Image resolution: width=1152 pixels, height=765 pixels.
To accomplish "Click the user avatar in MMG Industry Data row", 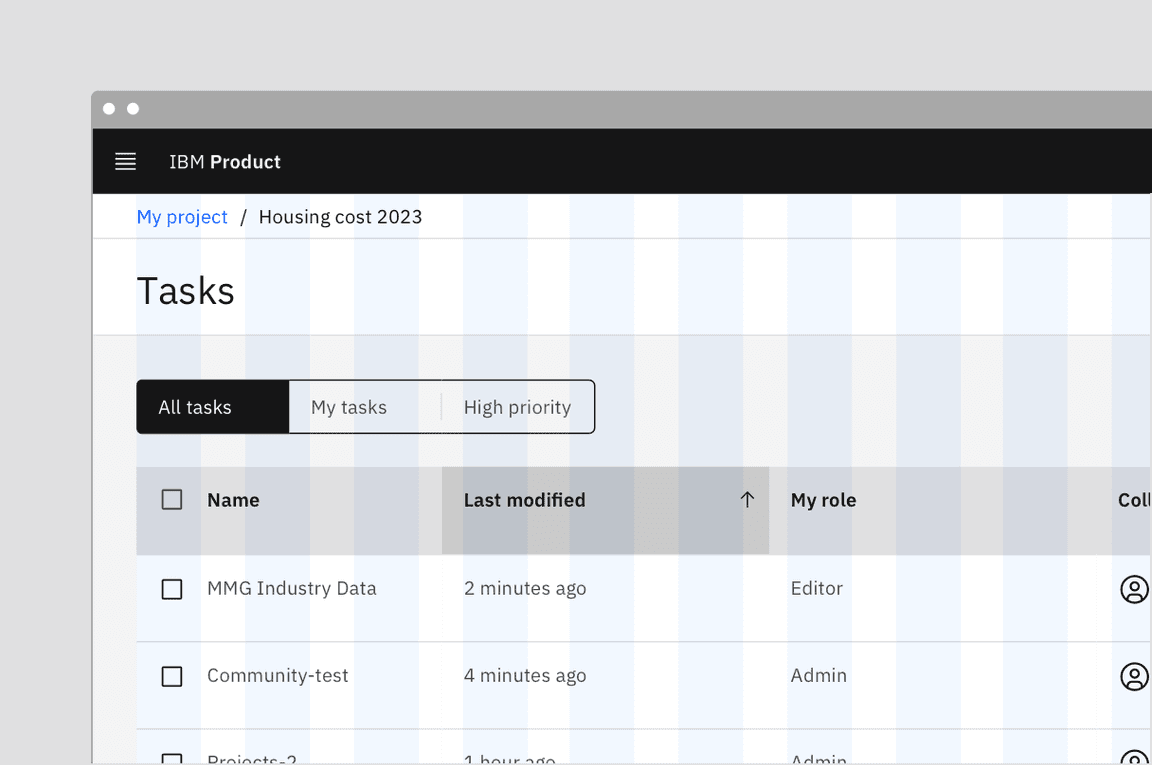I will click(1134, 589).
